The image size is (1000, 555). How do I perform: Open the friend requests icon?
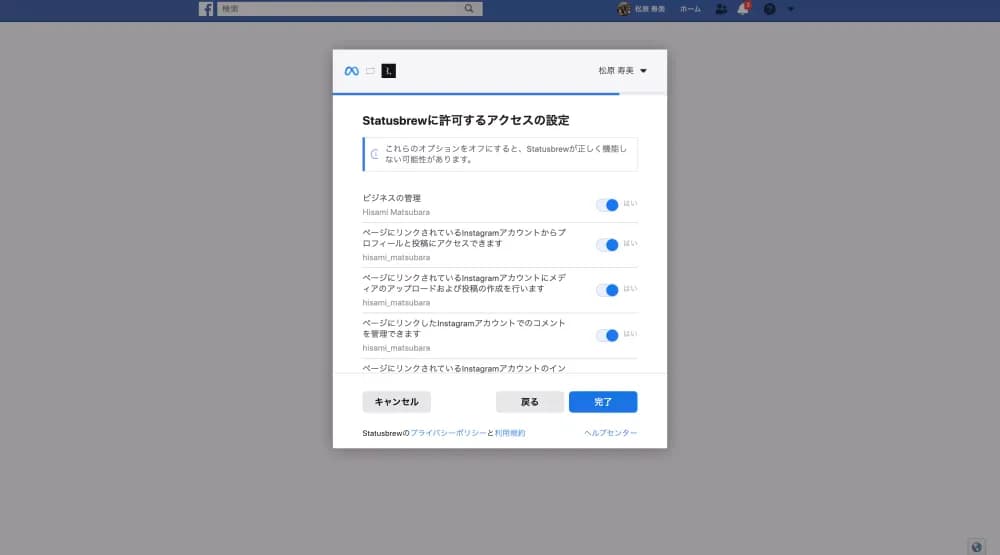pos(721,9)
